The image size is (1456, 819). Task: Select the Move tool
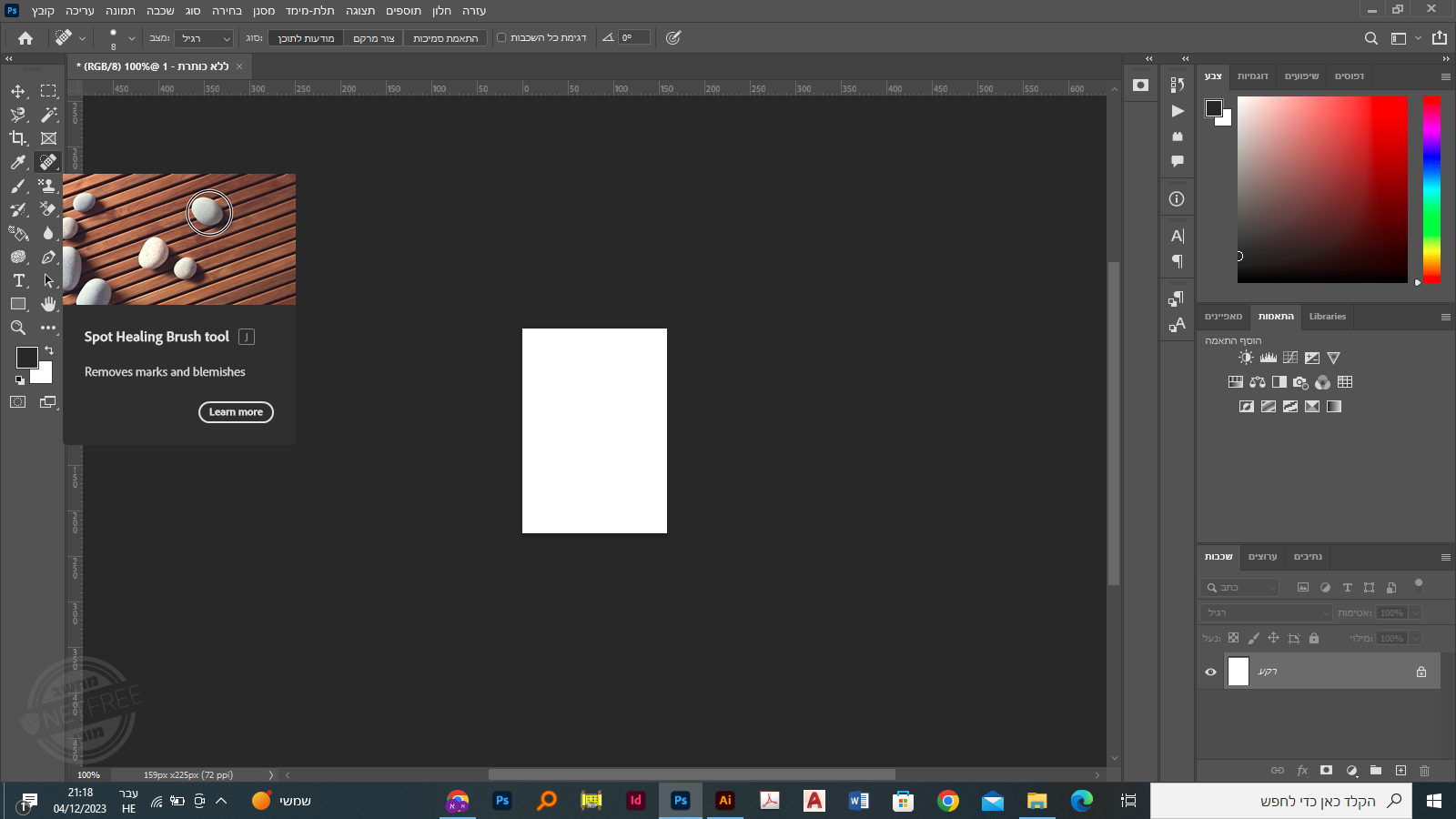click(18, 91)
